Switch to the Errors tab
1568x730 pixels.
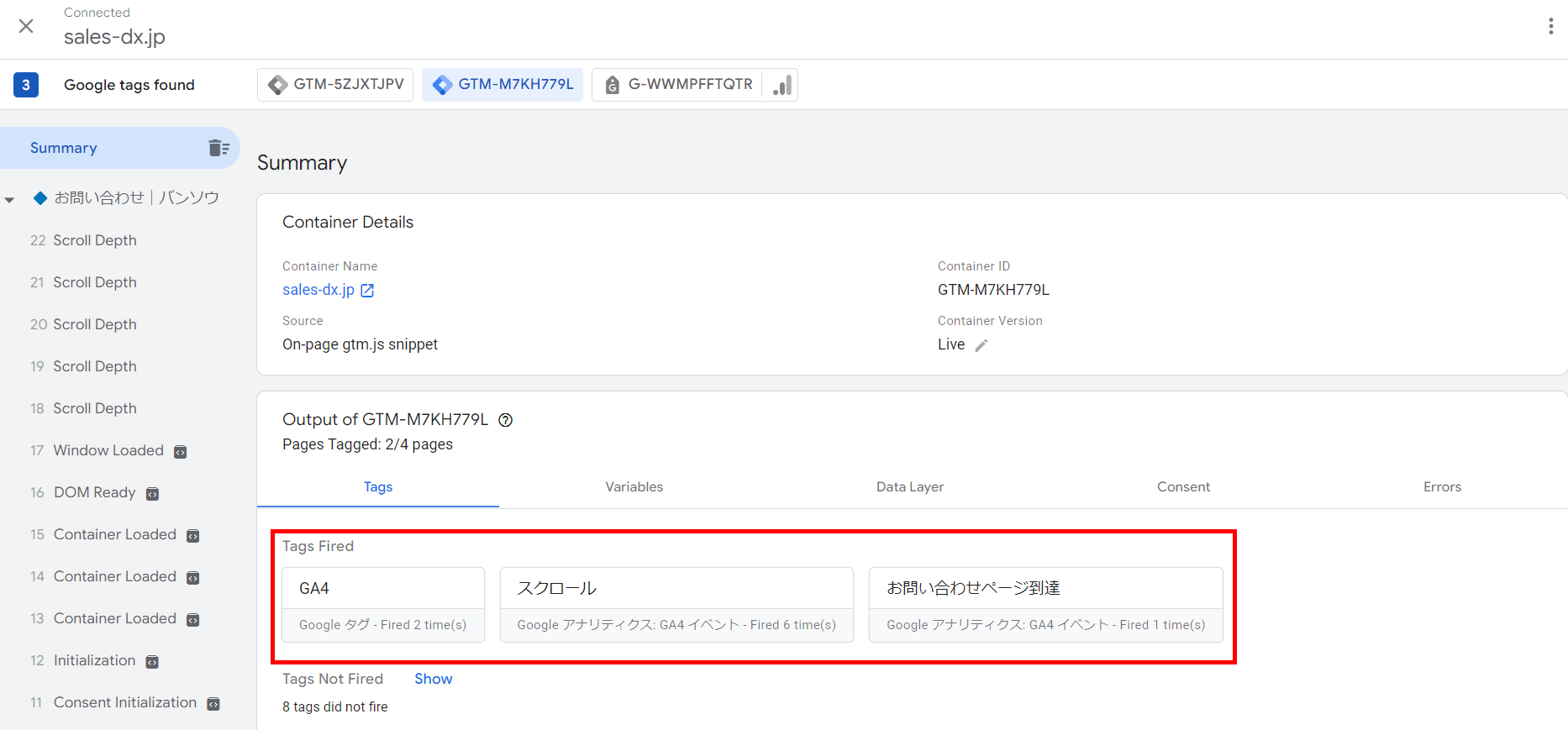1442,487
